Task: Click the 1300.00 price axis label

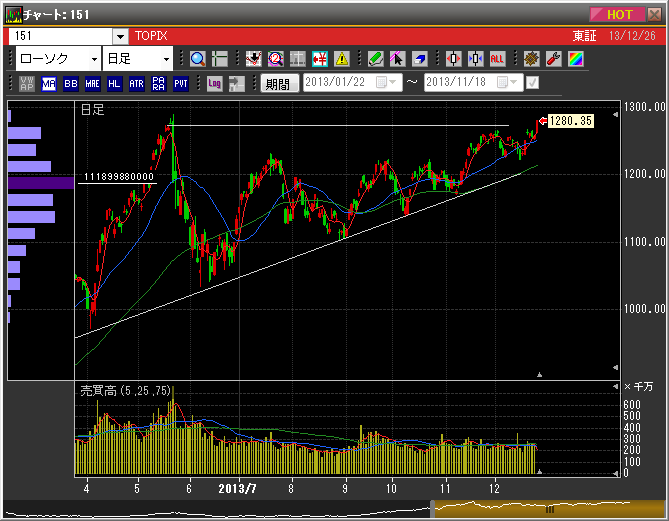Action: (644, 107)
